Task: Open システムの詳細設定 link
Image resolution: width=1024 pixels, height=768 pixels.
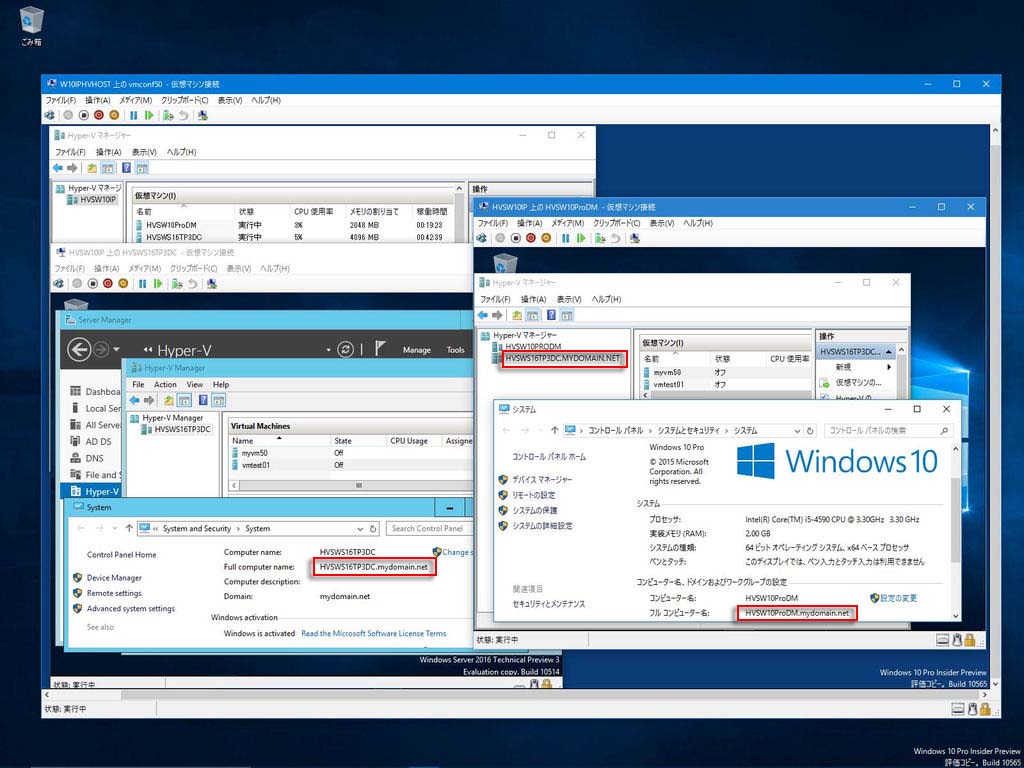Action: coord(542,526)
